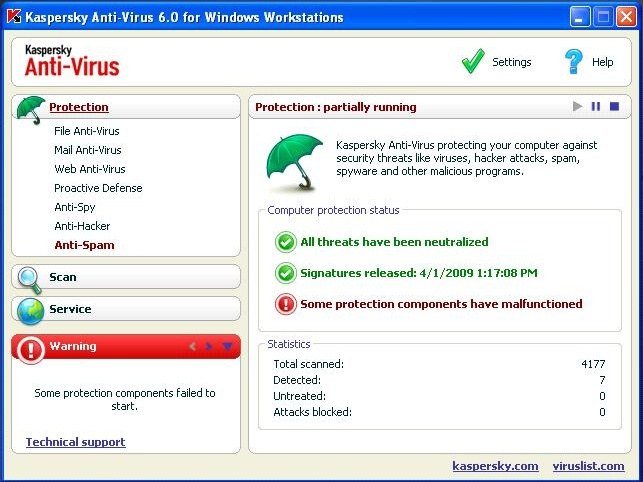Viewport: 643px width, 482px height.
Task: Visit the kaspersky.com link
Action: click(x=495, y=466)
